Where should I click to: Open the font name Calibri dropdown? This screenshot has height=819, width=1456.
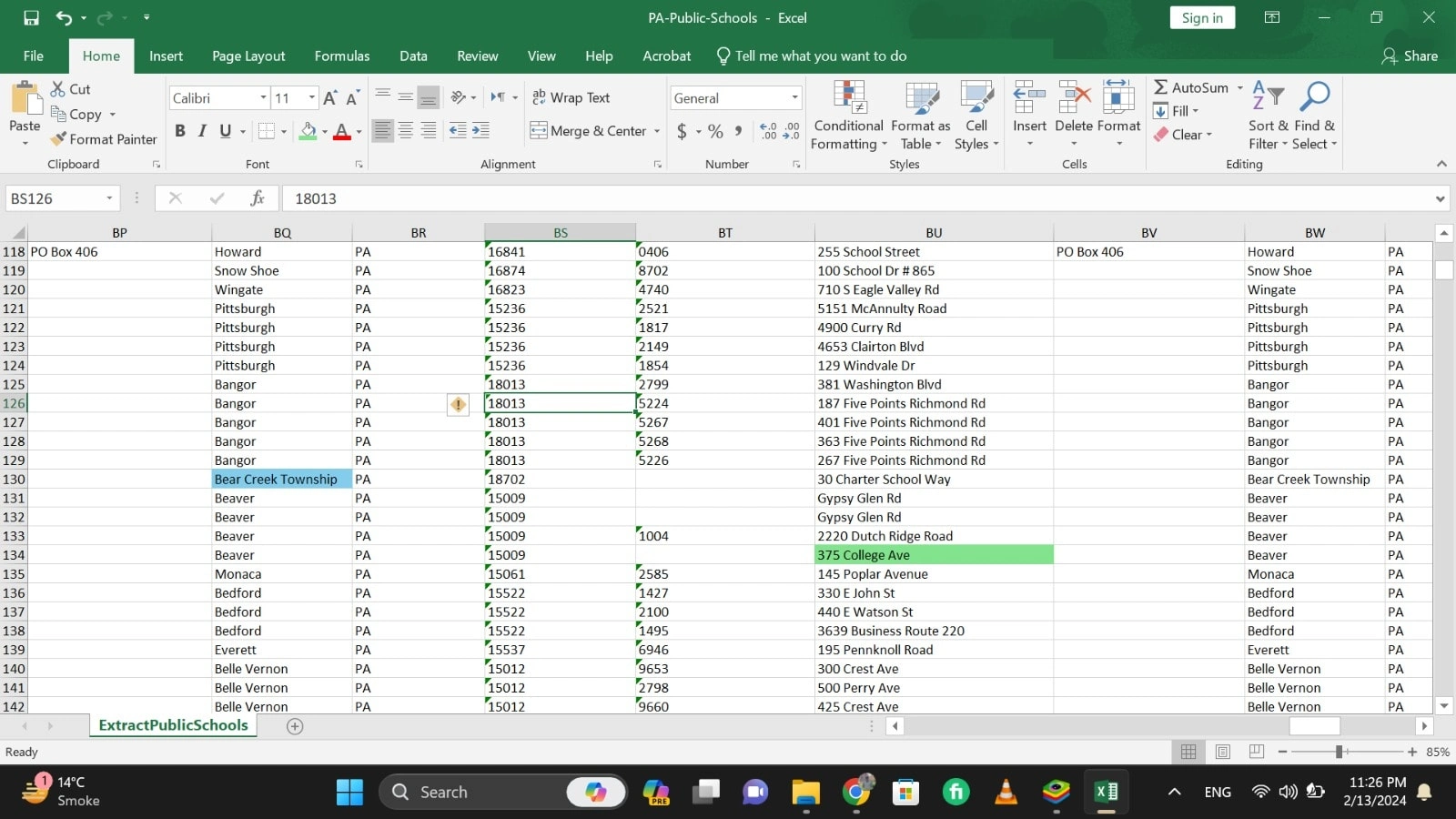(x=263, y=98)
